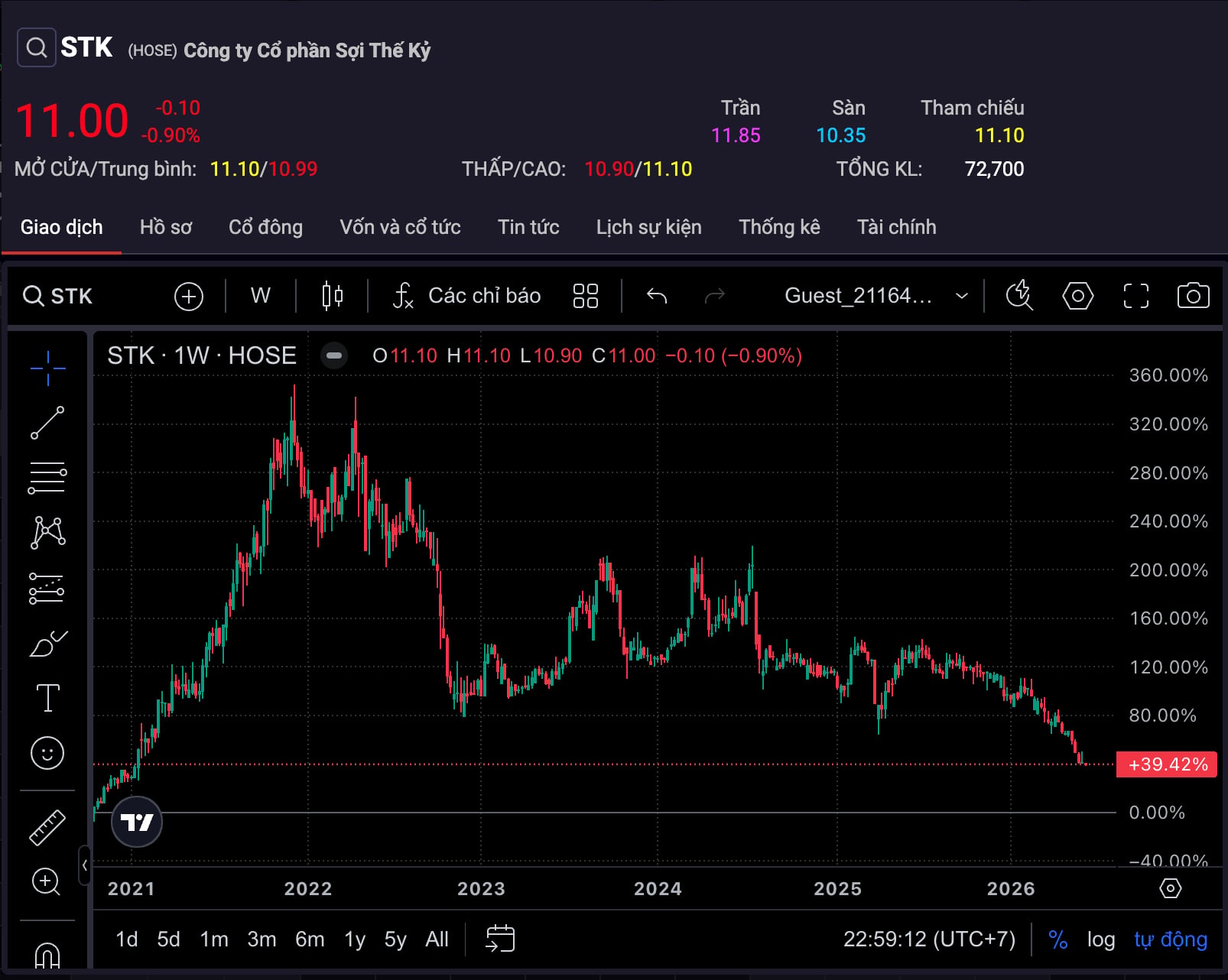Click the Tham chiếu reference price 11.10

pyautogui.click(x=999, y=135)
